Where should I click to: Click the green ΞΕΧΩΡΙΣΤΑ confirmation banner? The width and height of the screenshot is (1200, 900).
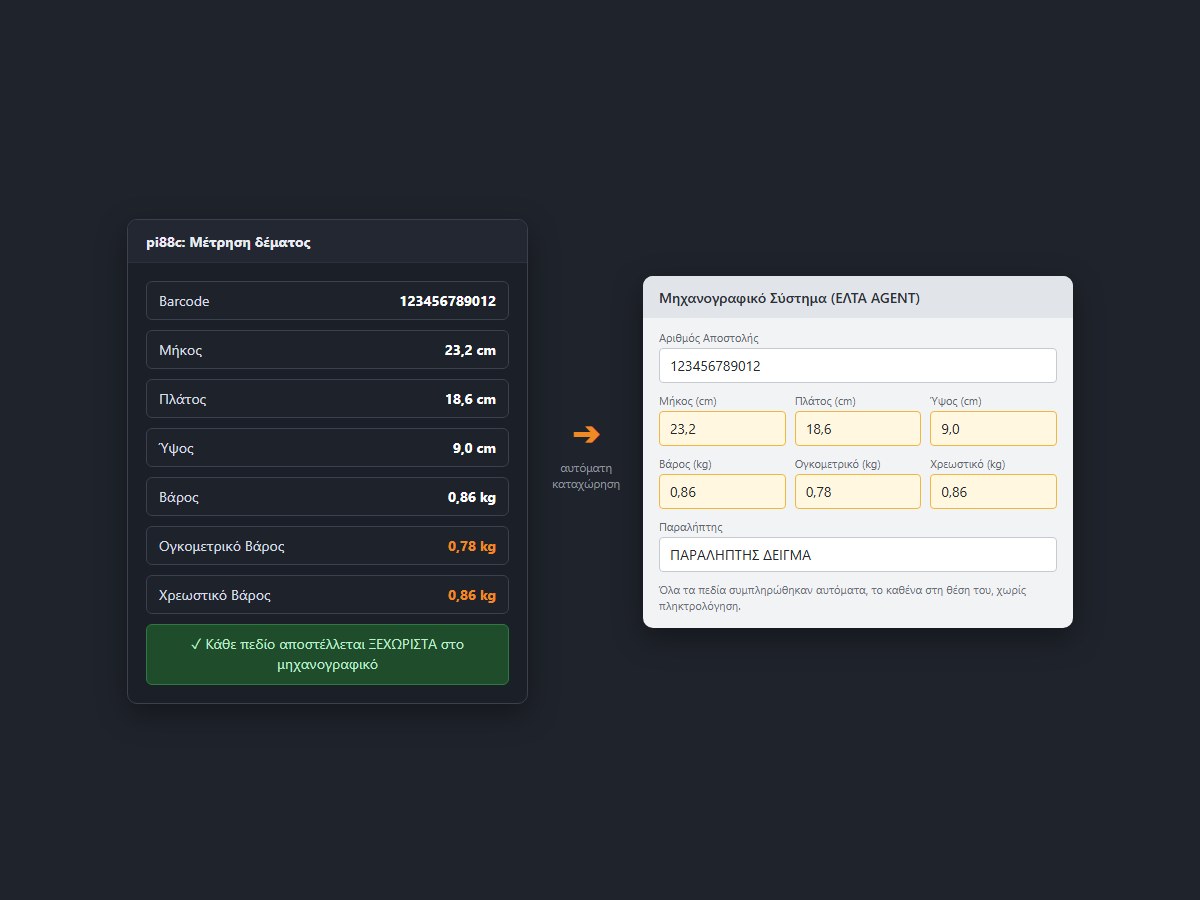point(327,654)
